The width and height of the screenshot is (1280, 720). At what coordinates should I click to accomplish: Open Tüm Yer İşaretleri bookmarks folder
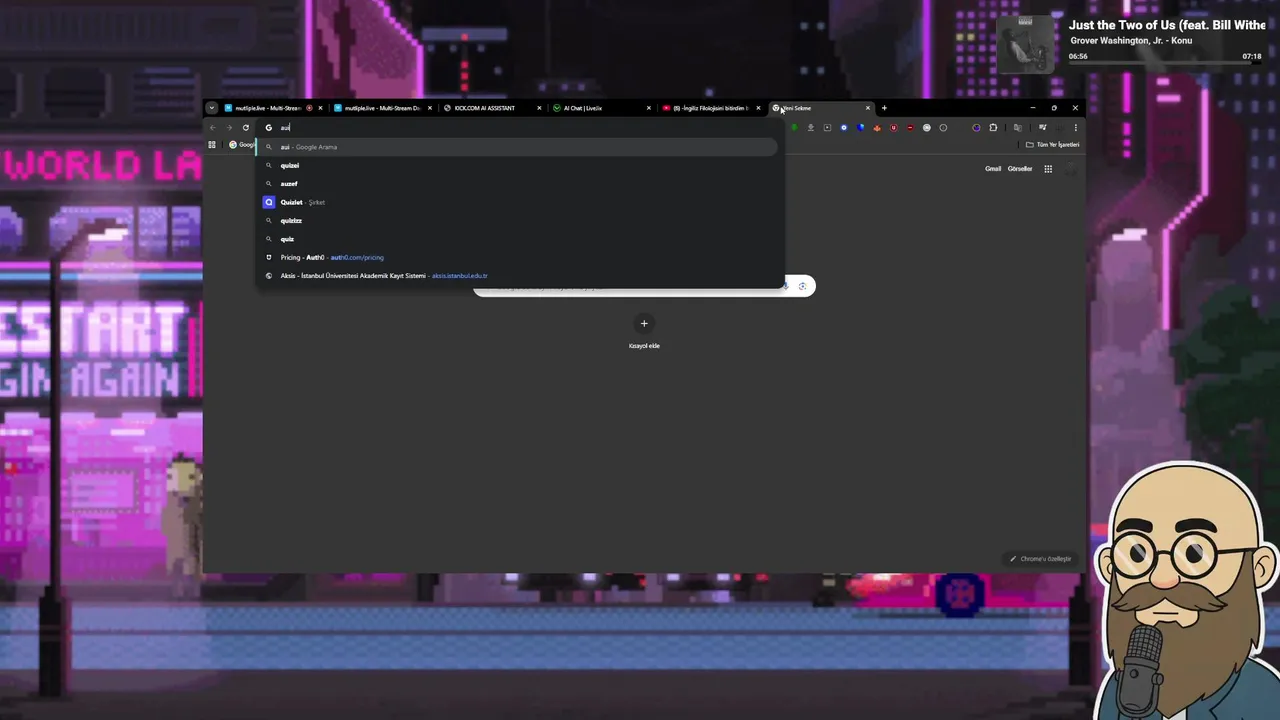click(x=1053, y=145)
